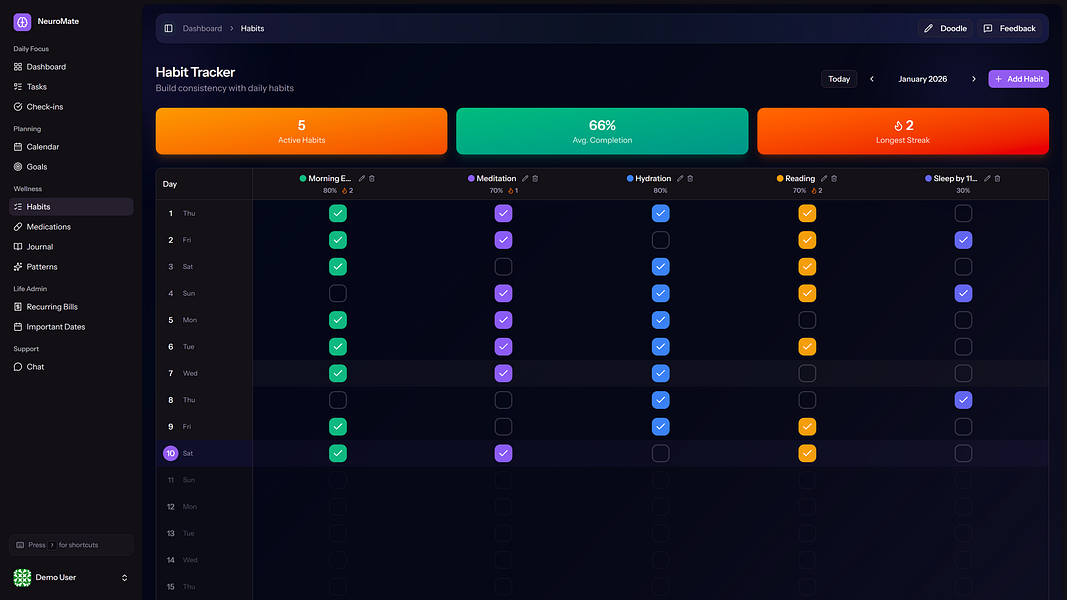Check Sleep by 11 for day 1 Thu
This screenshot has height=600, width=1067.
tap(963, 214)
